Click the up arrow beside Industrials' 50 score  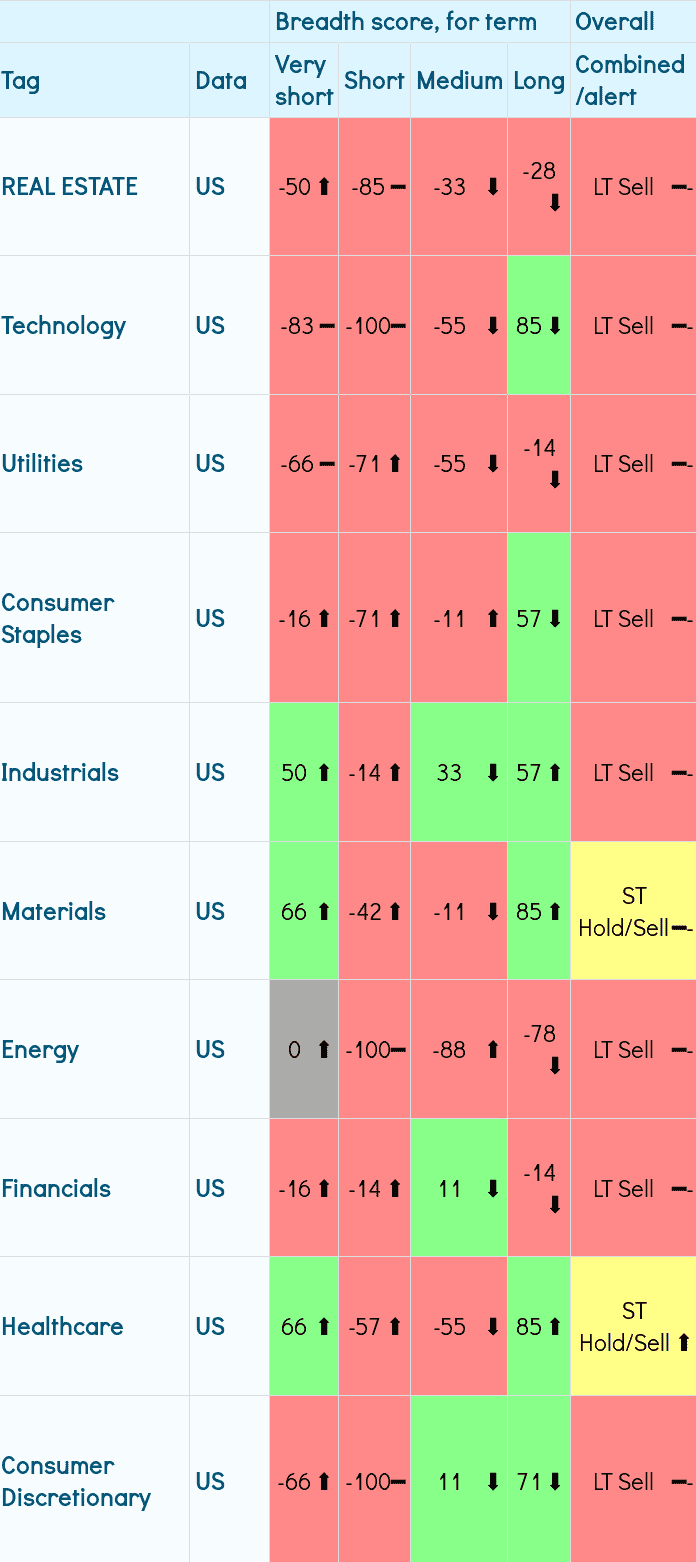coord(323,772)
